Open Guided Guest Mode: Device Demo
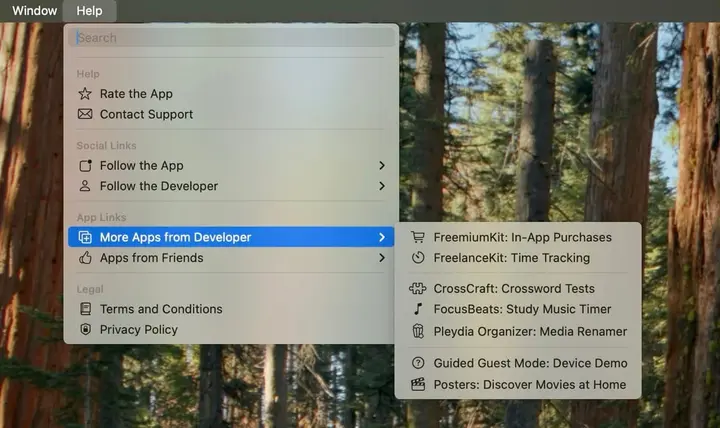The width and height of the screenshot is (720, 428). 518,363
